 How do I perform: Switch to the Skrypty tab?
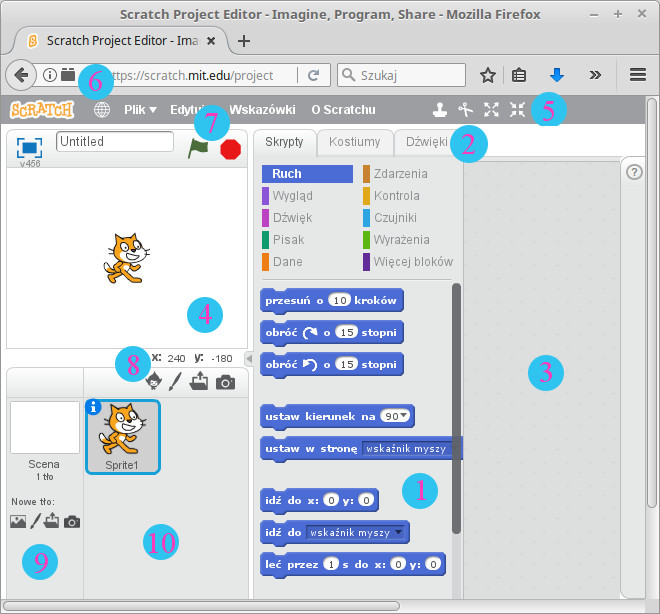[x=284, y=142]
